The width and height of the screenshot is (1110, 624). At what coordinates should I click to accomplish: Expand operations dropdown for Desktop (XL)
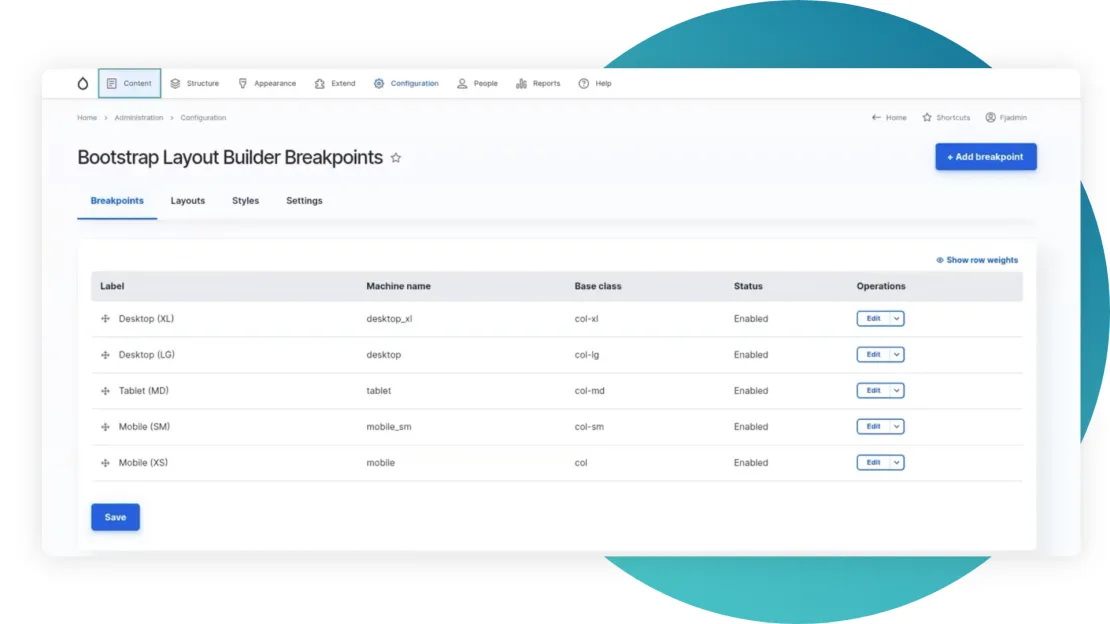(897, 319)
